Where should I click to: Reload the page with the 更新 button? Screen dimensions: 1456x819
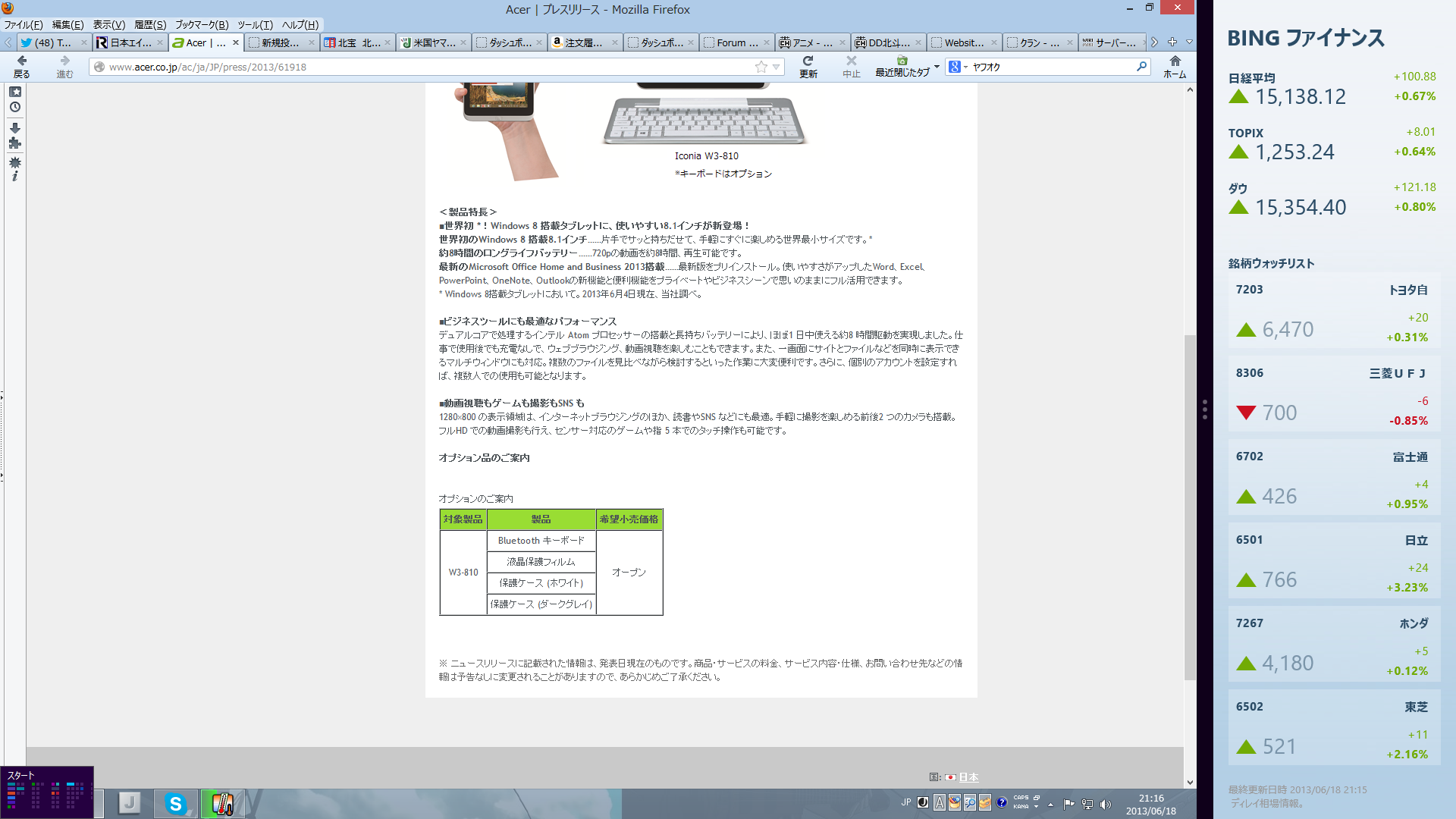[x=808, y=67]
